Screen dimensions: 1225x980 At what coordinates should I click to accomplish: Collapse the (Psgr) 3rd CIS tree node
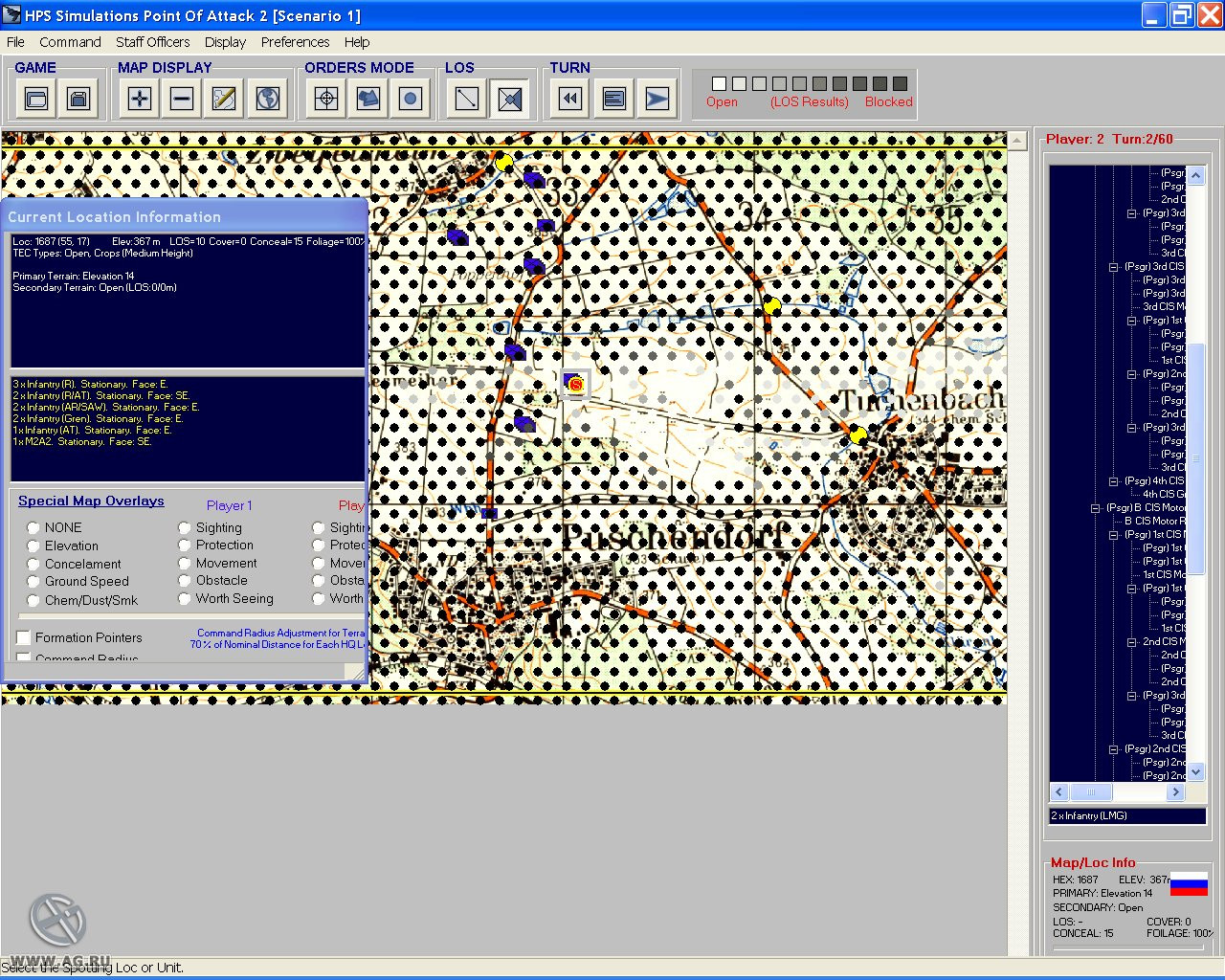coord(1112,266)
